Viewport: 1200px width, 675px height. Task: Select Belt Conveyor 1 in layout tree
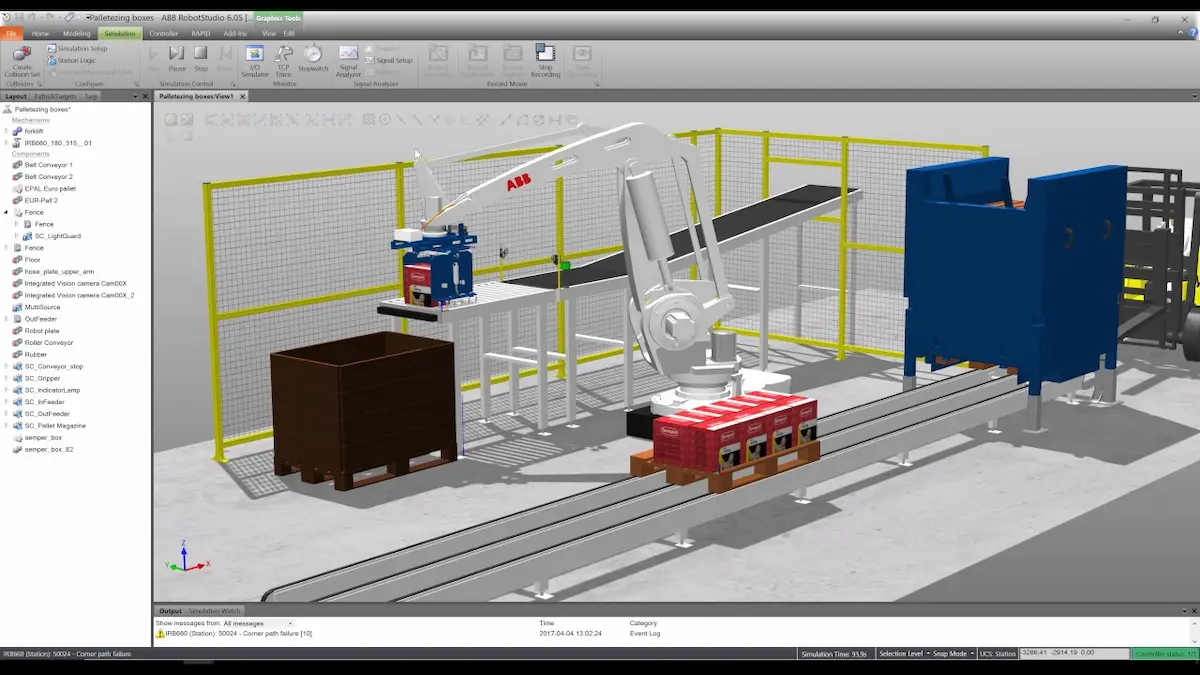48,165
